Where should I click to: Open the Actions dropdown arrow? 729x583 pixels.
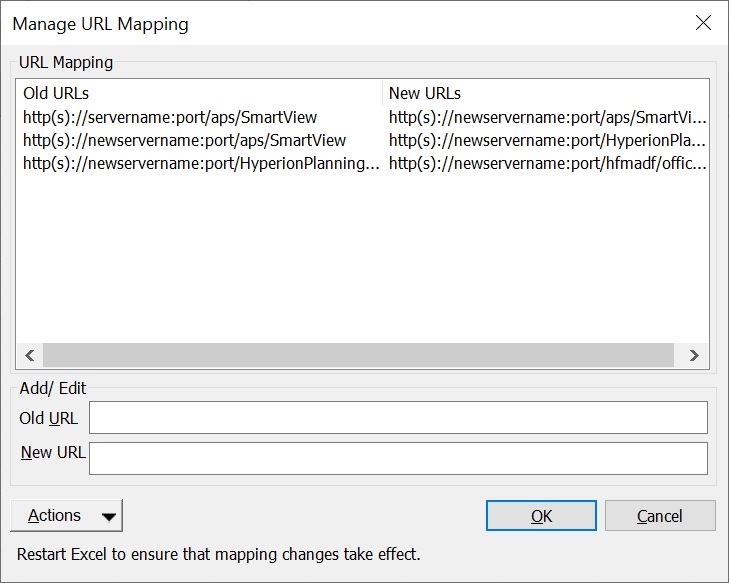click(108, 516)
